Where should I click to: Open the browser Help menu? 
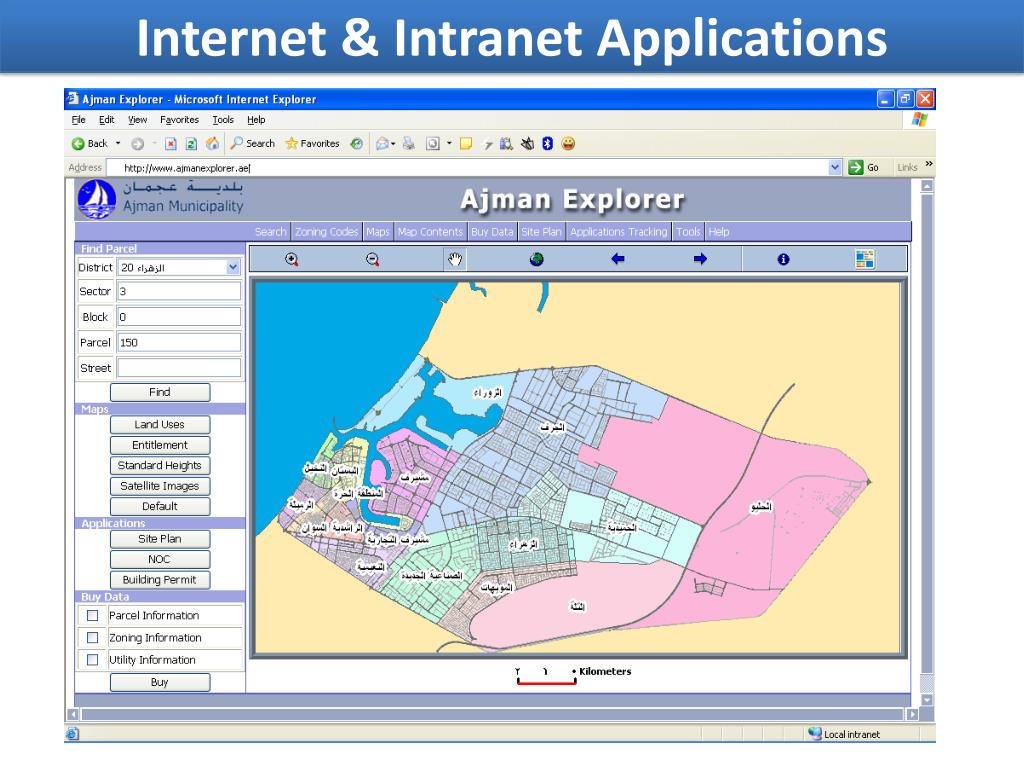[x=256, y=120]
